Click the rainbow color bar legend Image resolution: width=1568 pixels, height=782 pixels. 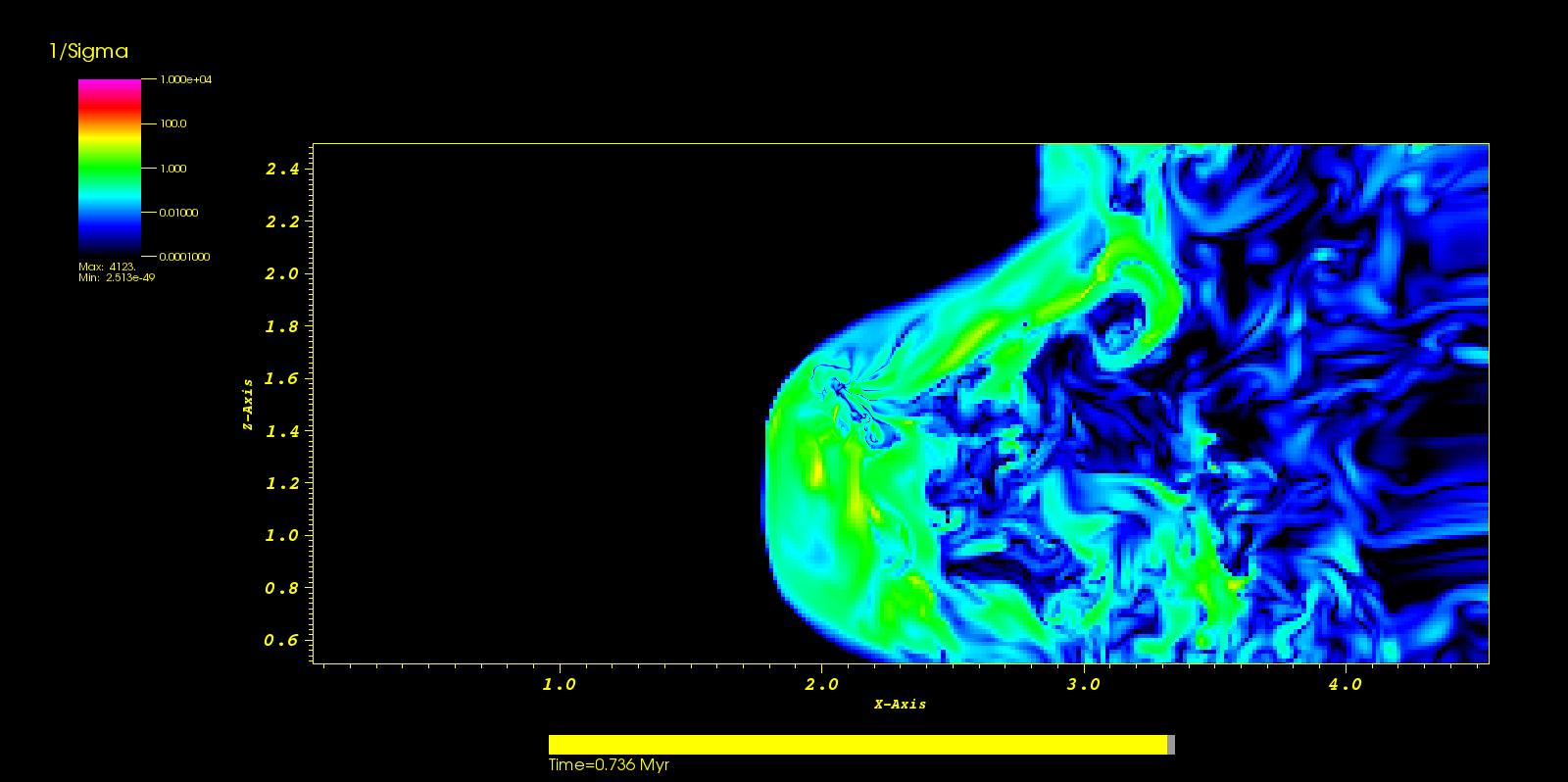(x=109, y=167)
